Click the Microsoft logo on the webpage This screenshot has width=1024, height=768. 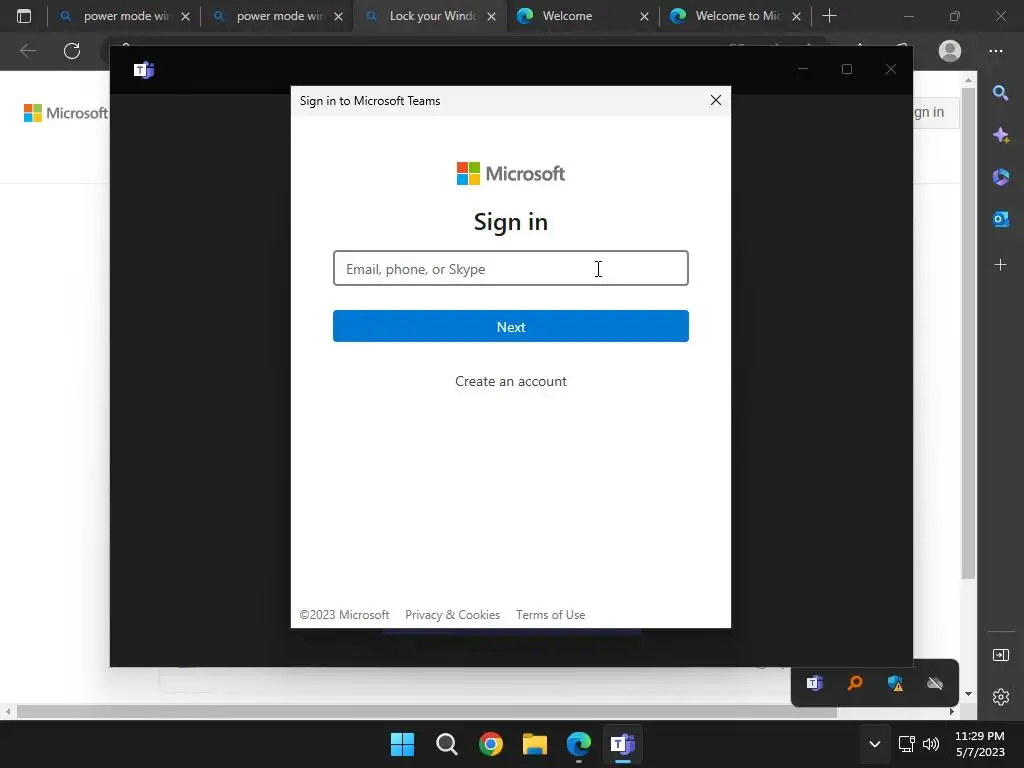(66, 113)
